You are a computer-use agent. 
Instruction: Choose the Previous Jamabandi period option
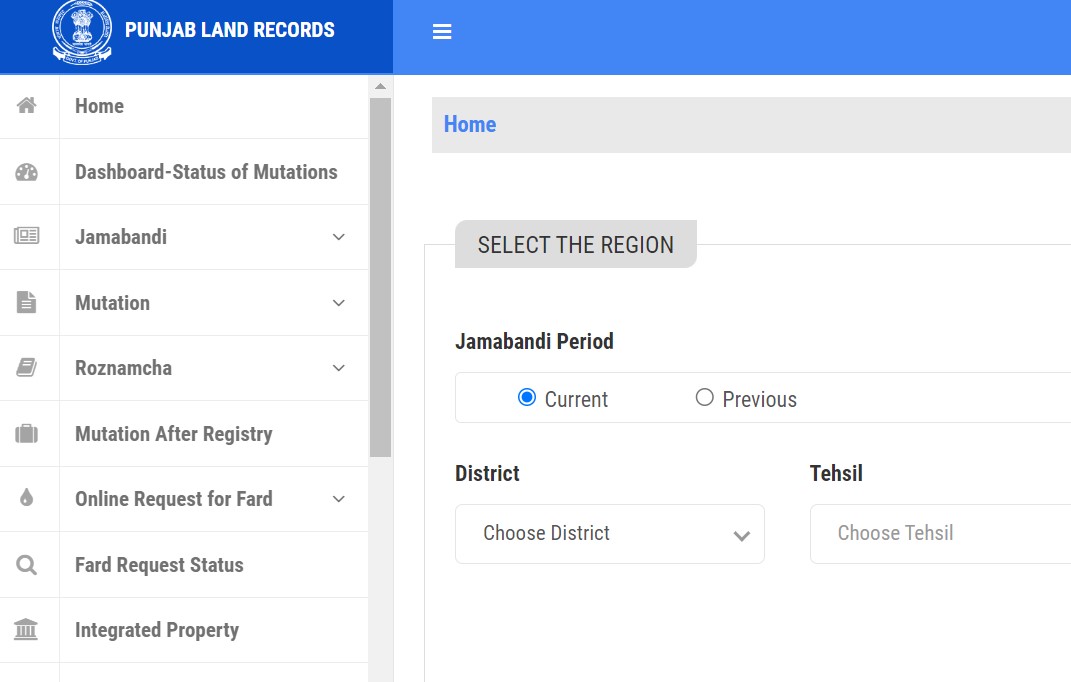[704, 397]
